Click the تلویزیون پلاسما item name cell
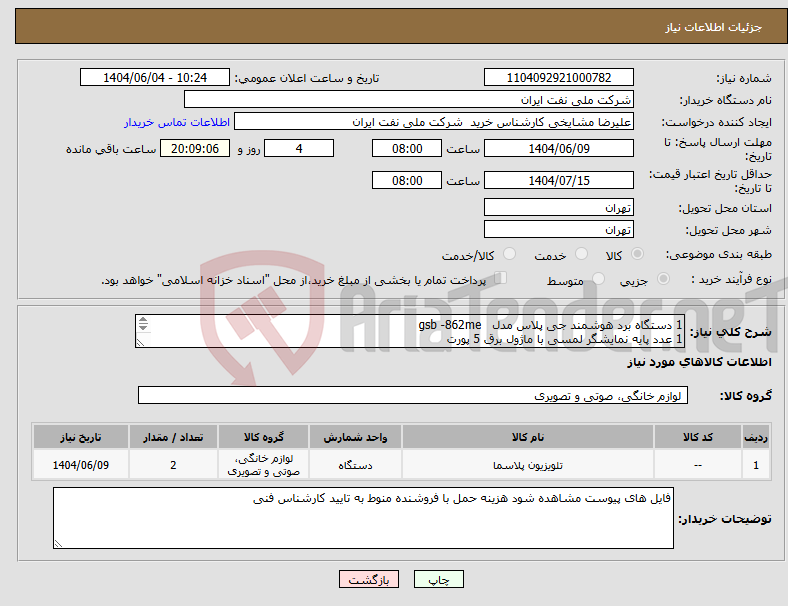Image resolution: width=788 pixels, height=606 pixels. (x=528, y=465)
